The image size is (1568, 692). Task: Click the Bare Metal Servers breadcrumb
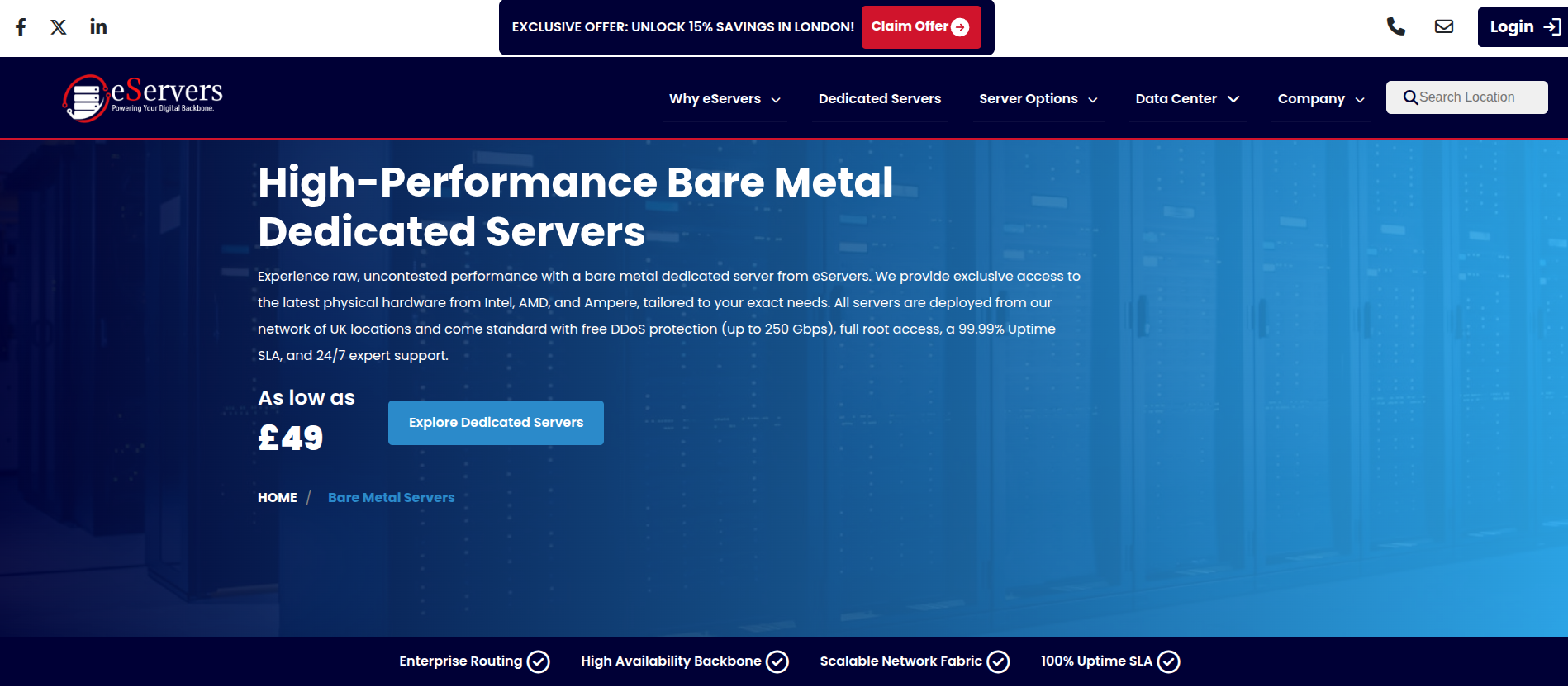[x=392, y=498]
